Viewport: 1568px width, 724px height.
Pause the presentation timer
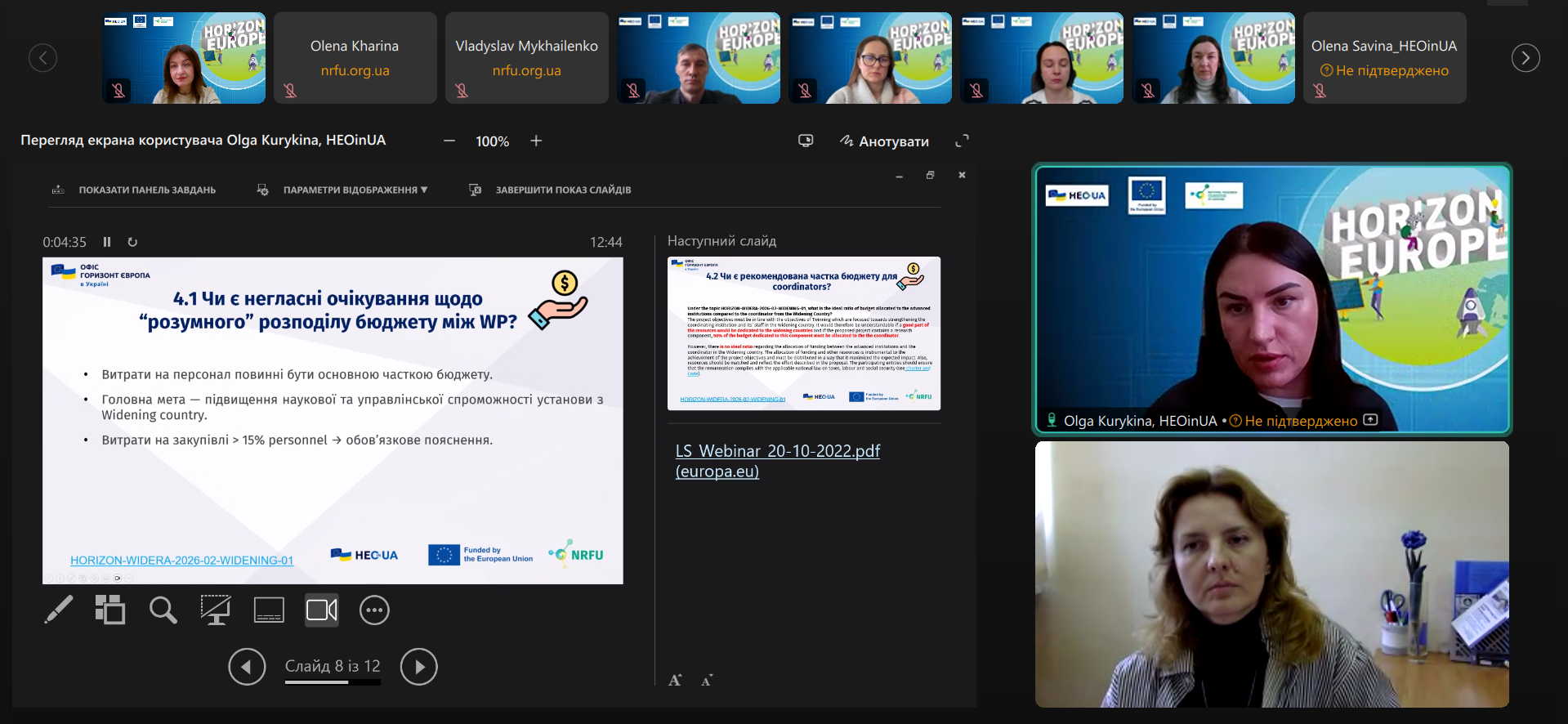[x=107, y=242]
